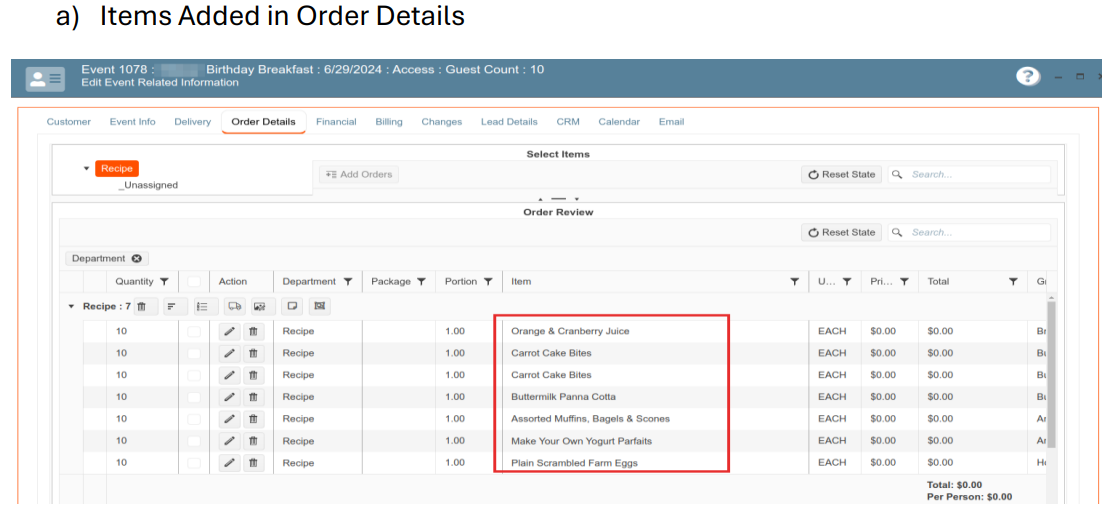Remove the Department grouping chip
1107x509 pixels.
pos(137,258)
